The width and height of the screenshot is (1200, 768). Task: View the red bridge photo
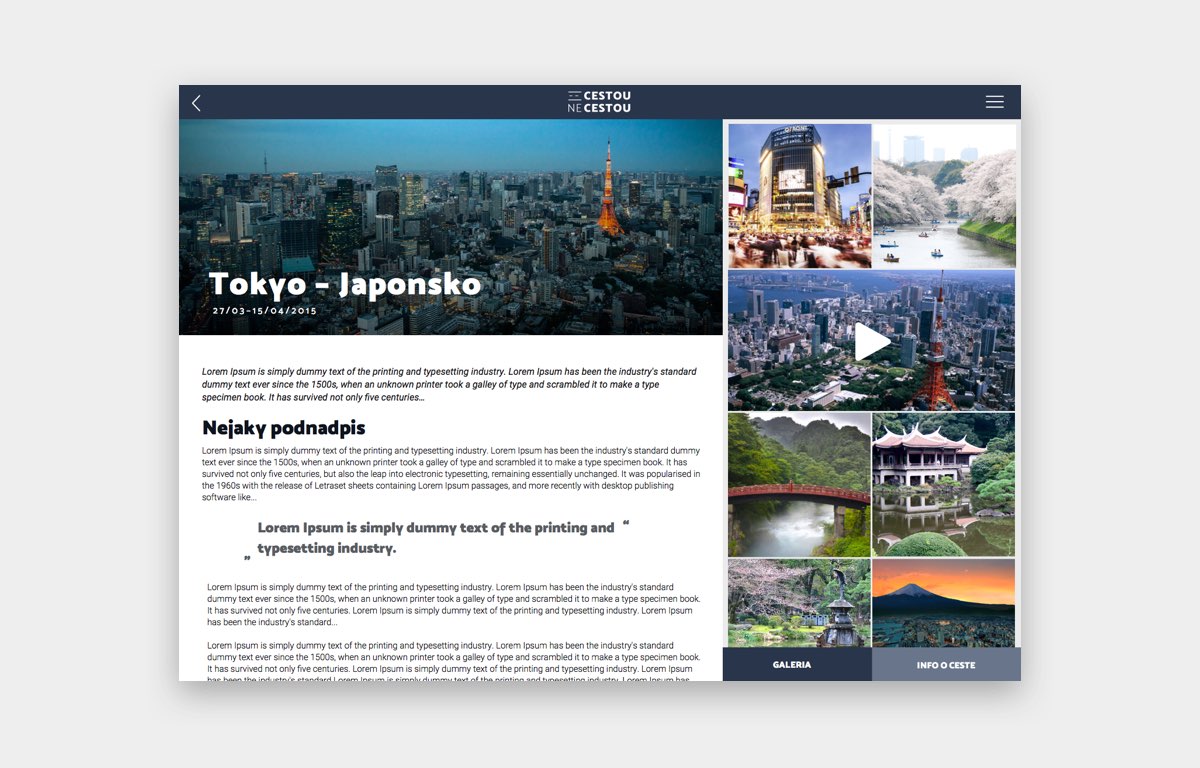click(799, 485)
